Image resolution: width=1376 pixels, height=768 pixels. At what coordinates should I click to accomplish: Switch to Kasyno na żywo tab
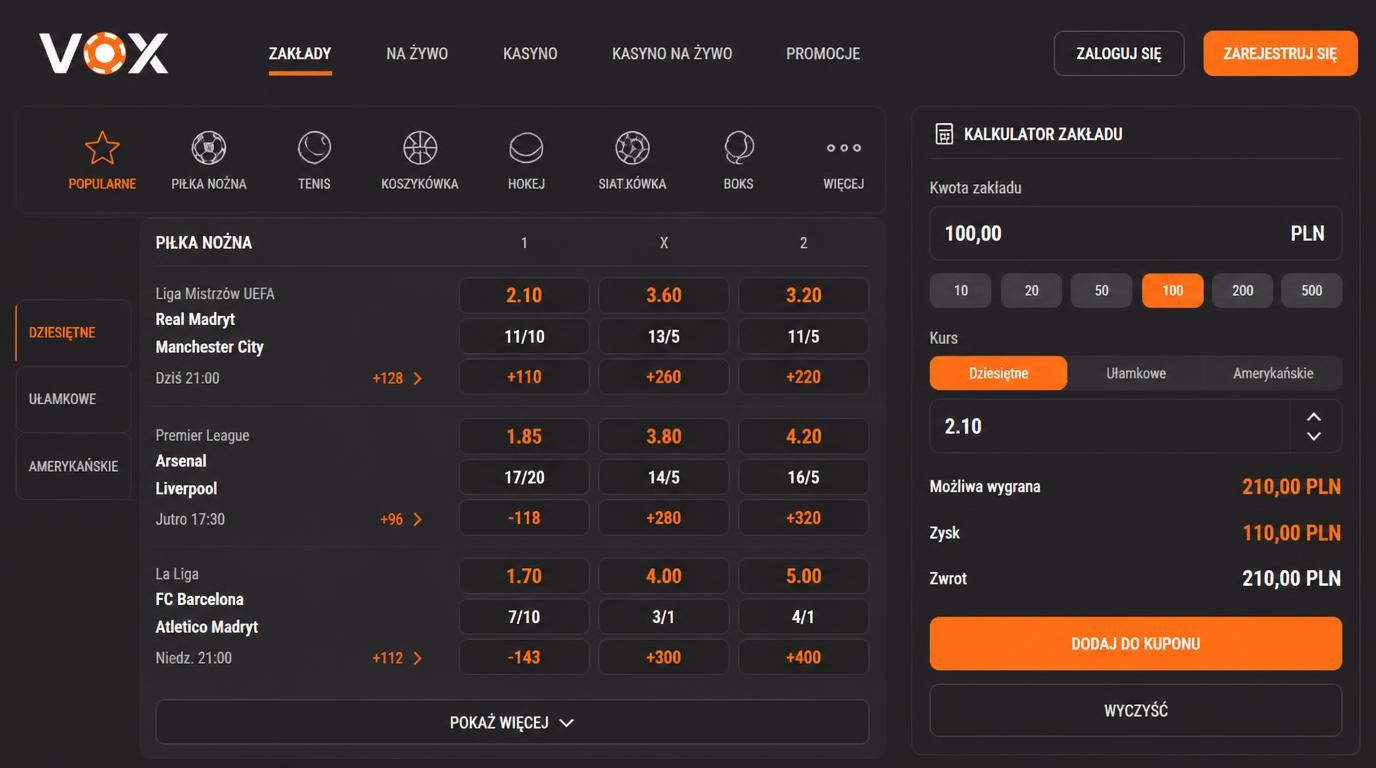click(672, 54)
